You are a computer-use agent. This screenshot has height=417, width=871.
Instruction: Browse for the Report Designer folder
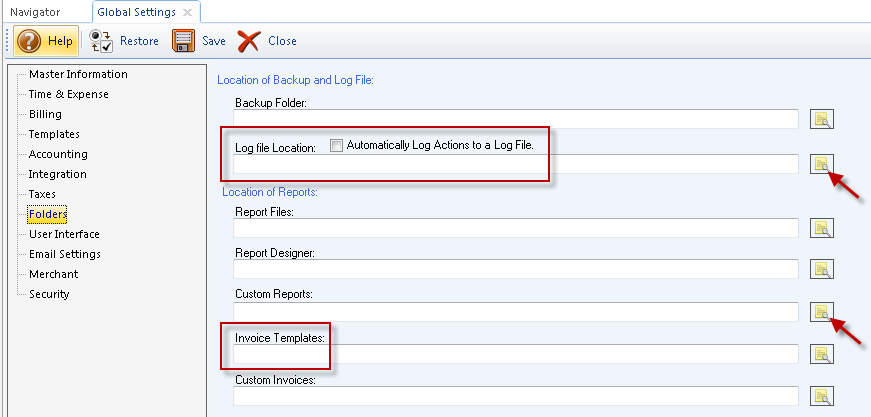(x=821, y=269)
